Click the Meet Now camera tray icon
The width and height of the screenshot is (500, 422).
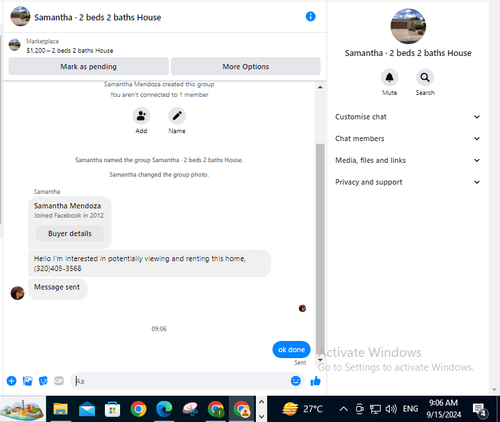[x=359, y=409]
